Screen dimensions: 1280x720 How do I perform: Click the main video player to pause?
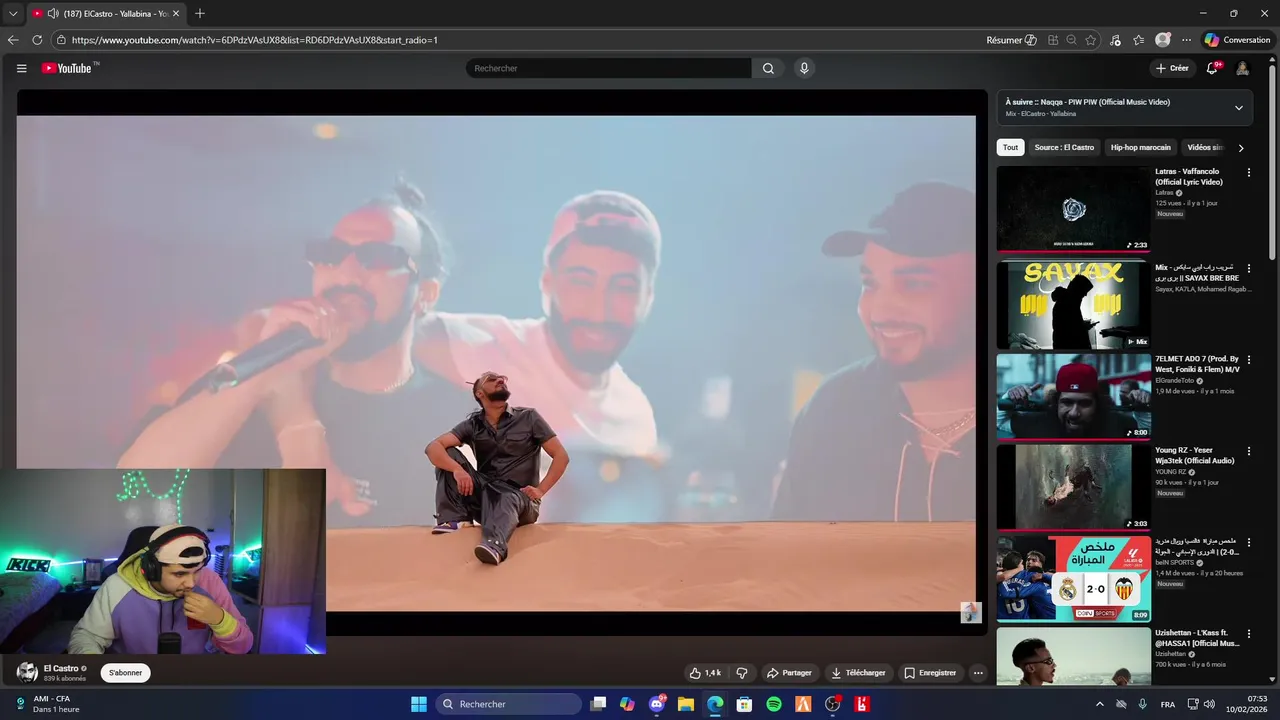point(496,362)
